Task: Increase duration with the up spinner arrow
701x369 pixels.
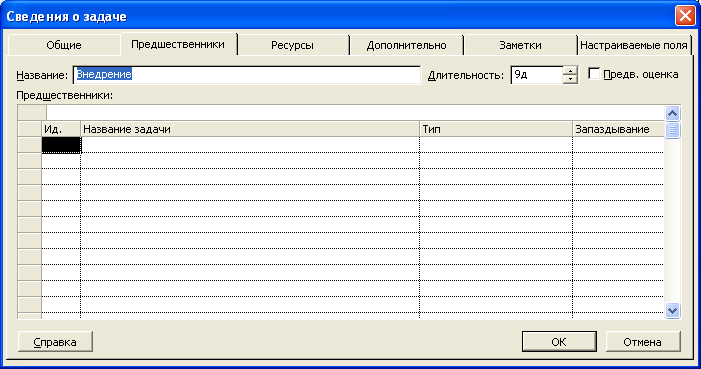Action: pyautogui.click(x=570, y=71)
